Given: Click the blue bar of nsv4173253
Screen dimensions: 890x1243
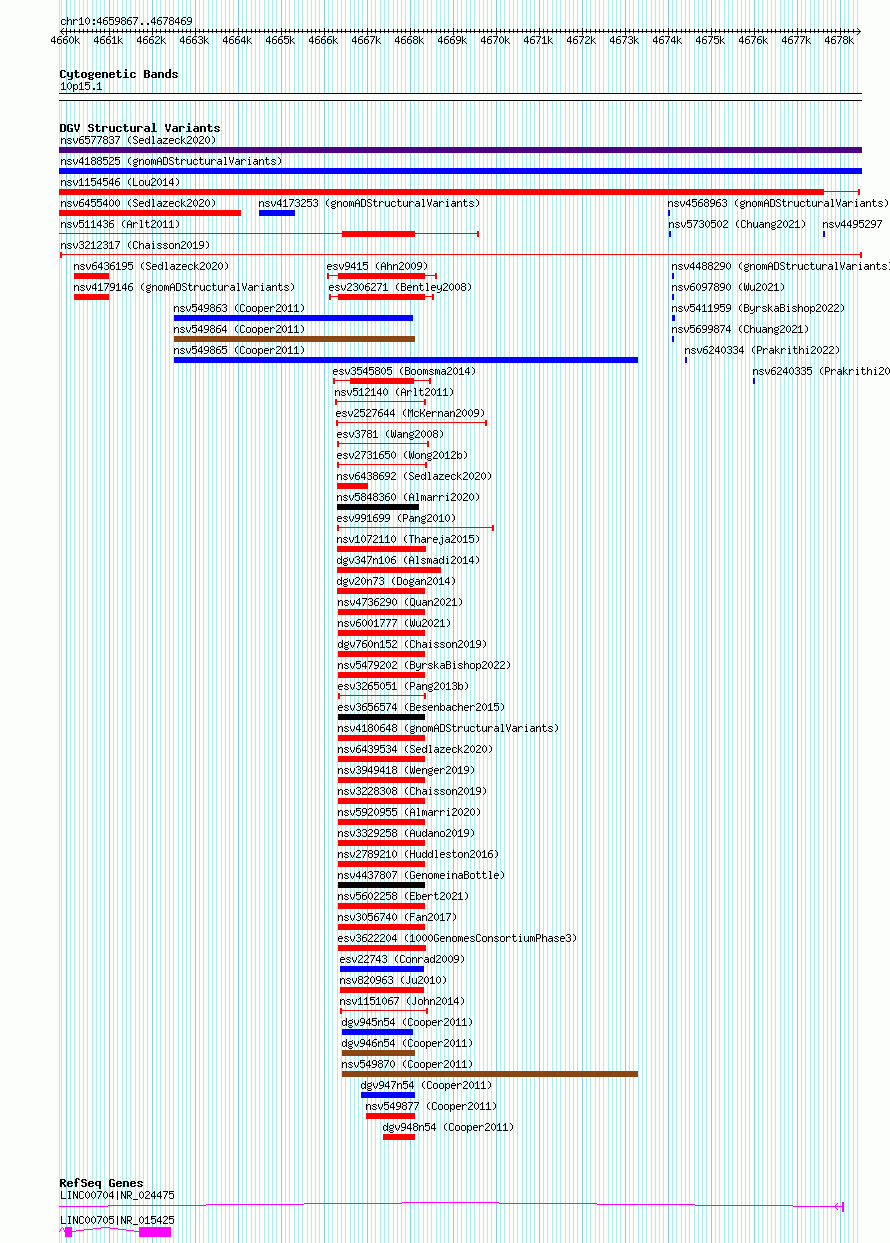Looking at the screenshot, I should tap(277, 213).
